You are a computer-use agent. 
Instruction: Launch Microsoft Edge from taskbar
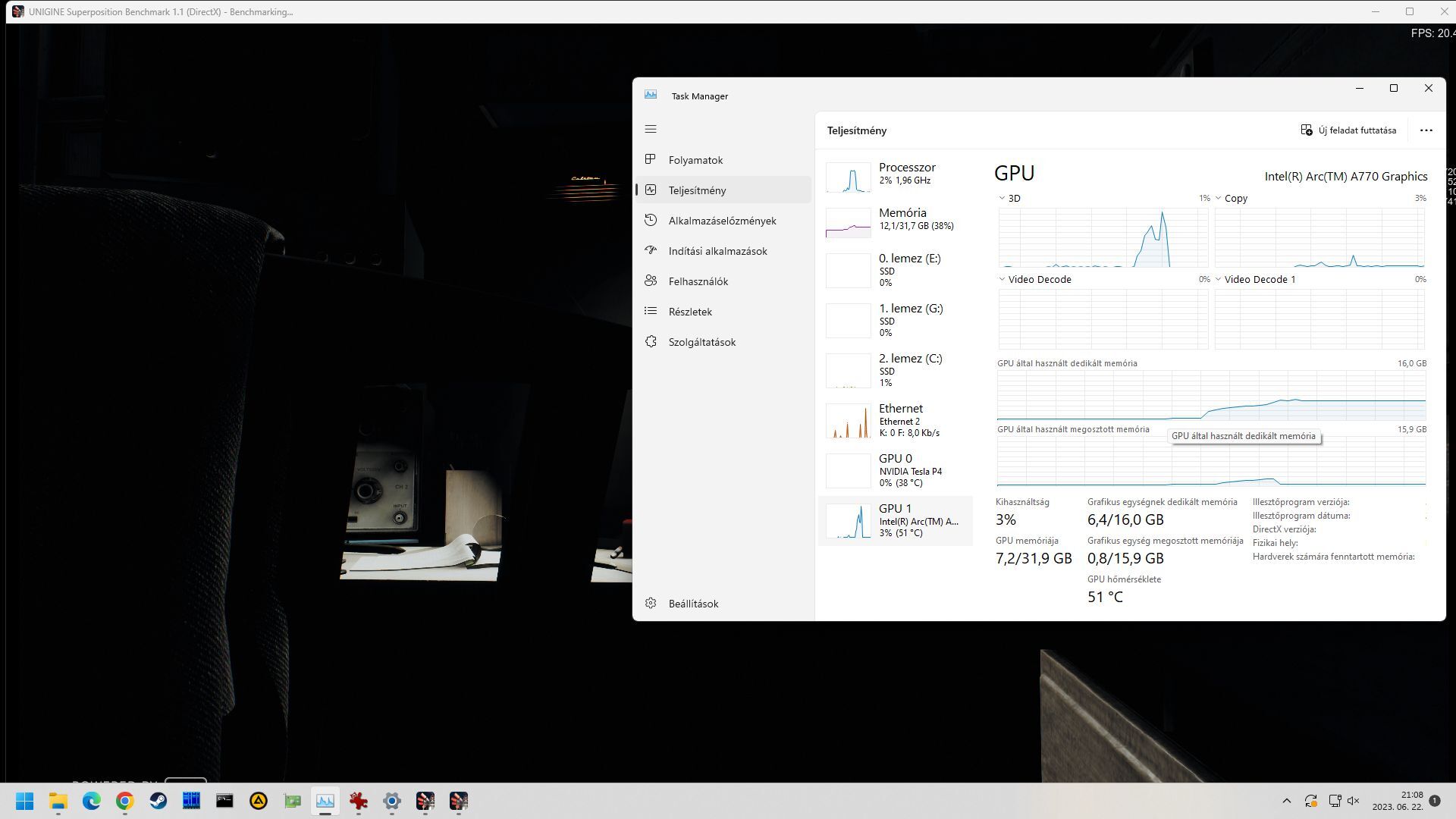pos(92,801)
